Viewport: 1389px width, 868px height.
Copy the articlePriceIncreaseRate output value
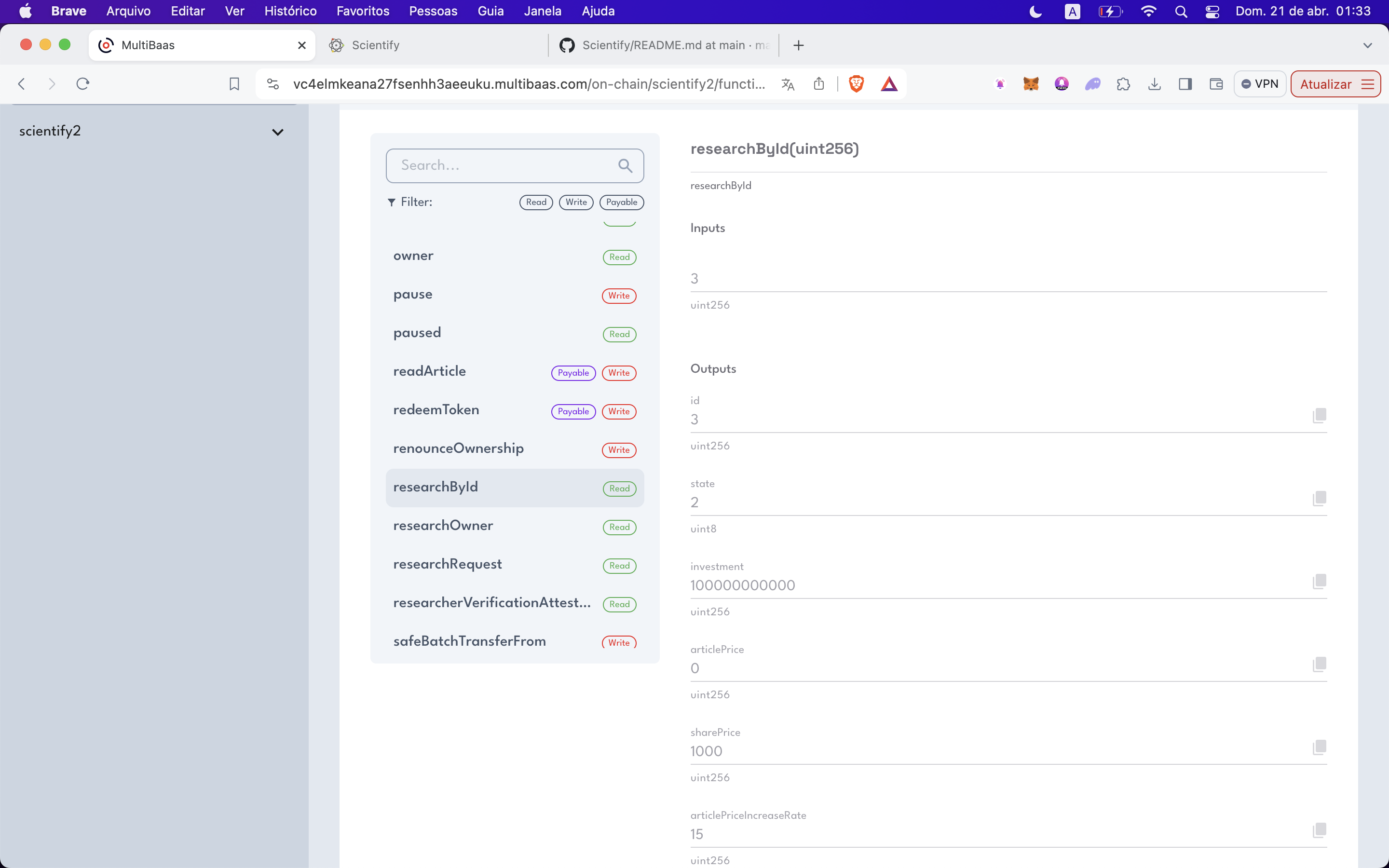click(1319, 830)
